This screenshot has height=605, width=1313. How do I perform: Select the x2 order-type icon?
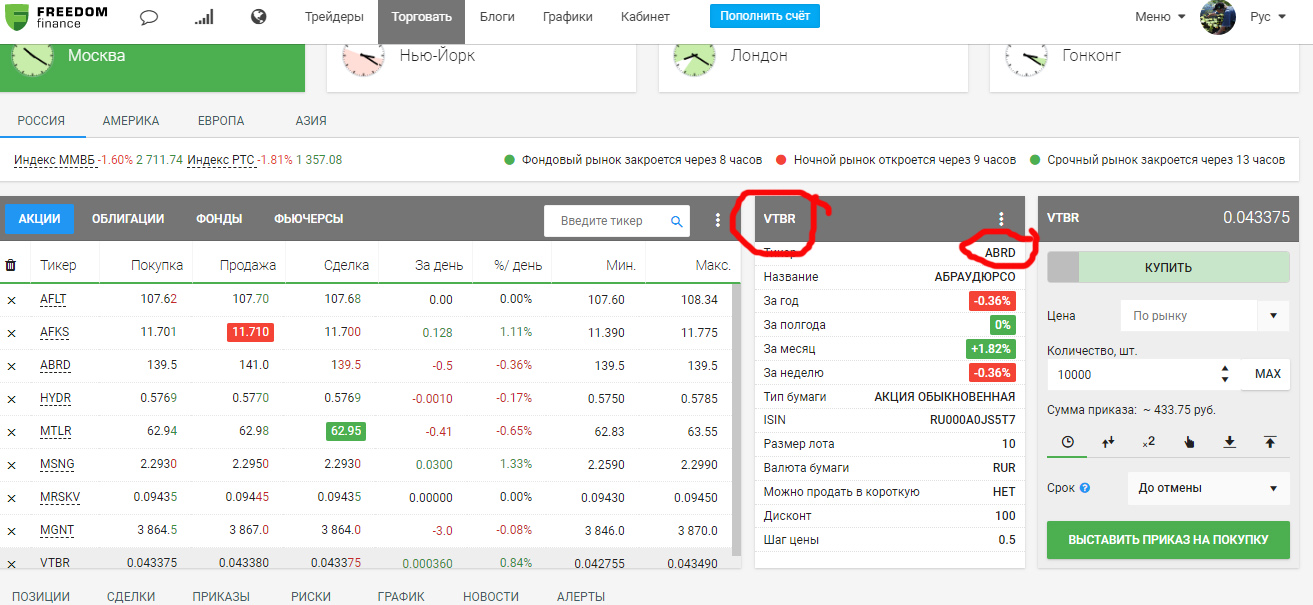[x=1149, y=441]
